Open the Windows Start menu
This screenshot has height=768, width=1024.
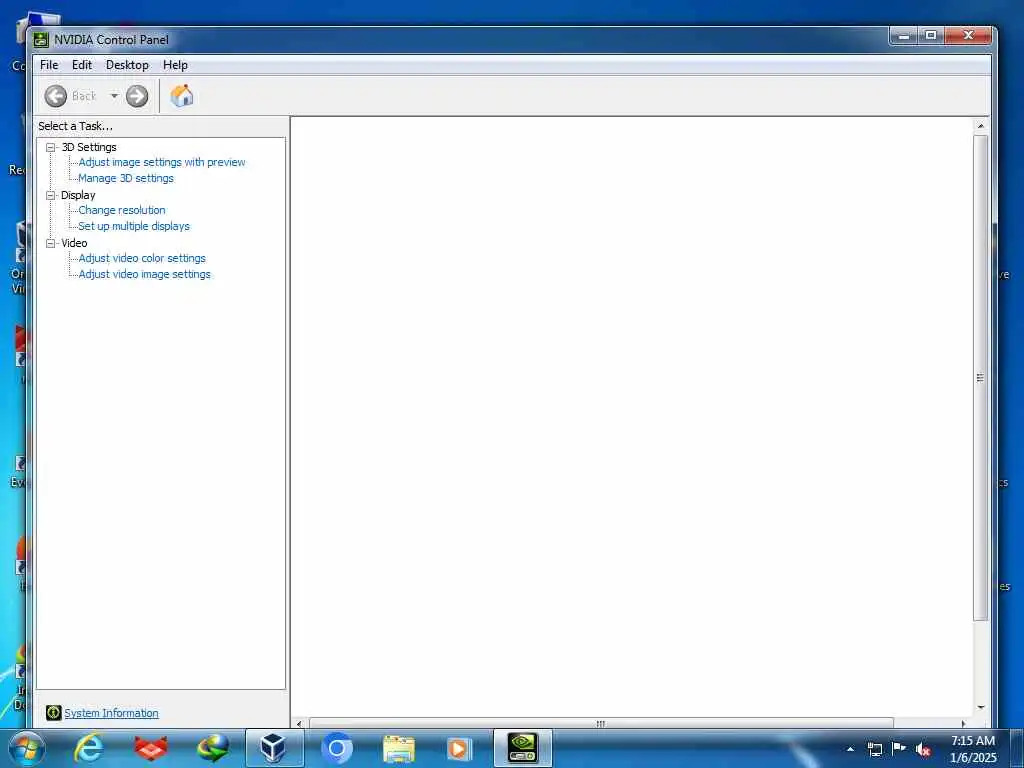coord(27,748)
